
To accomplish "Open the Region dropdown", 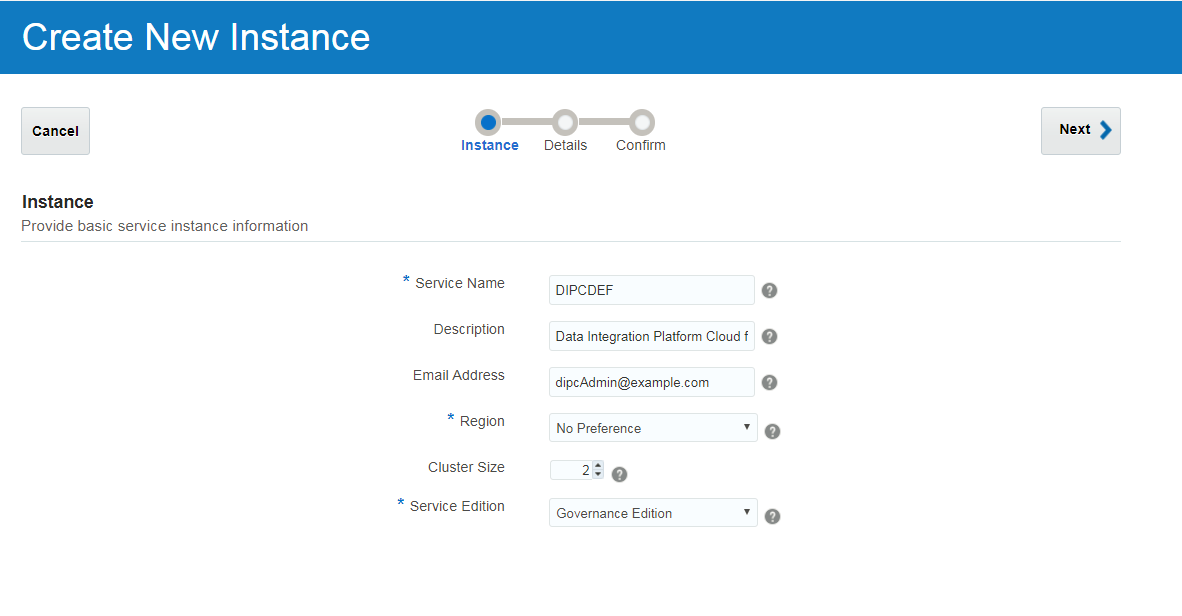I will pos(652,427).
